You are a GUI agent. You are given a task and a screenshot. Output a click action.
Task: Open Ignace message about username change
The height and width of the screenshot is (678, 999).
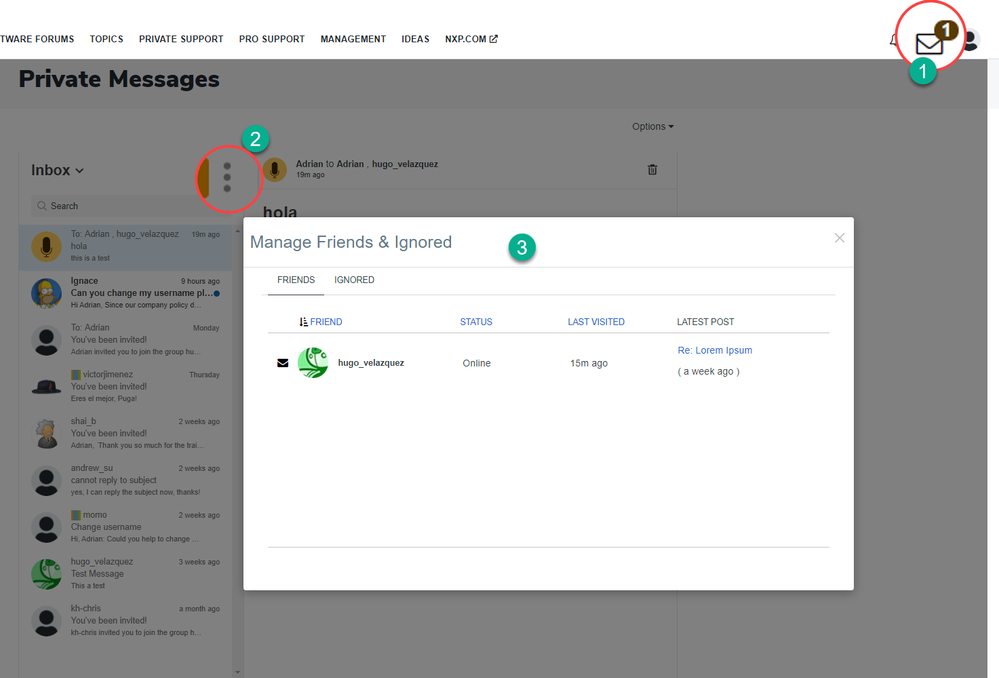click(x=126, y=293)
